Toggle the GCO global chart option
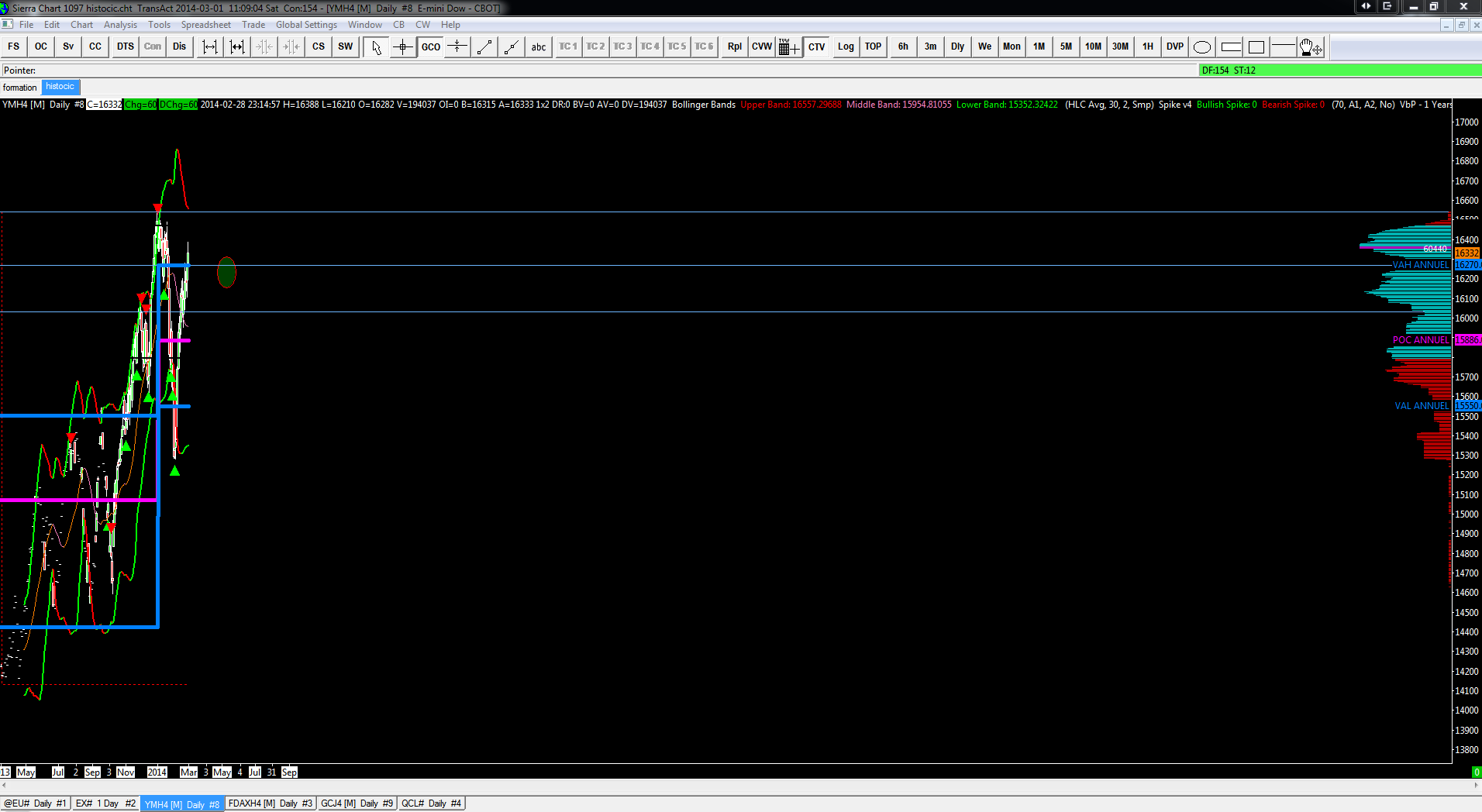 coord(430,46)
